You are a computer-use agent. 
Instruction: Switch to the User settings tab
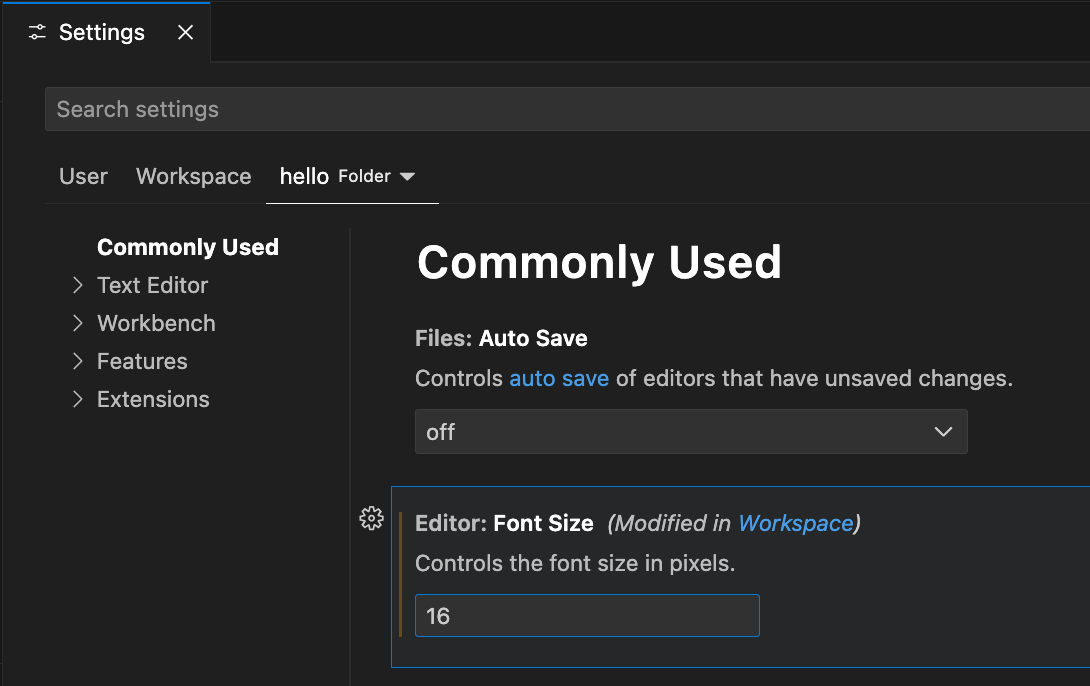(83, 176)
